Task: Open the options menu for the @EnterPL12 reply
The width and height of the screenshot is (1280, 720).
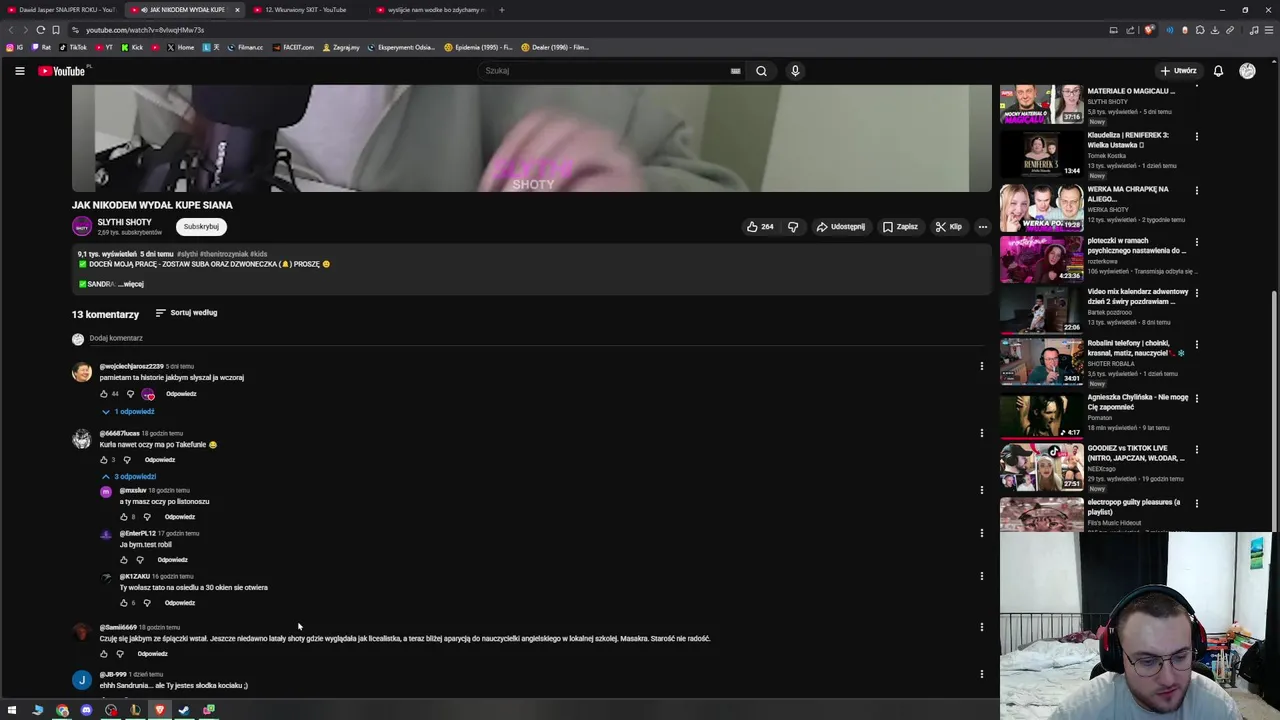Action: tap(981, 533)
